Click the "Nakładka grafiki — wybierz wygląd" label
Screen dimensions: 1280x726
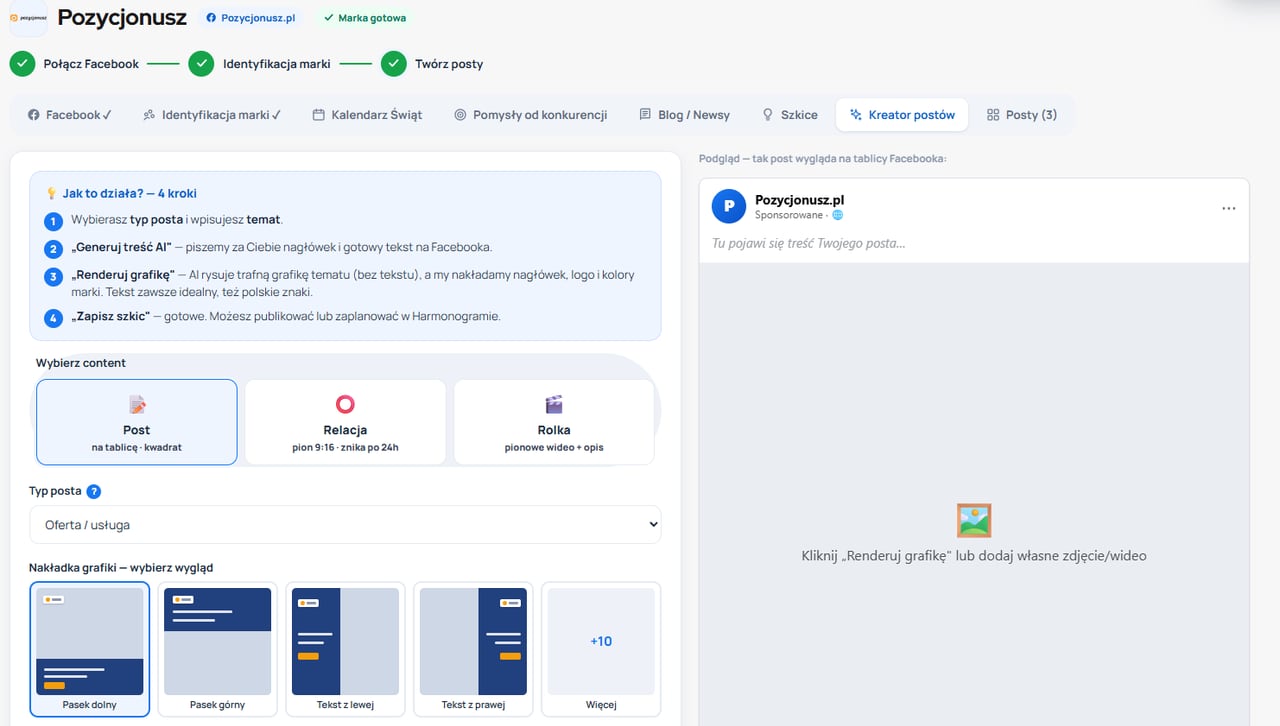pyautogui.click(x=121, y=568)
